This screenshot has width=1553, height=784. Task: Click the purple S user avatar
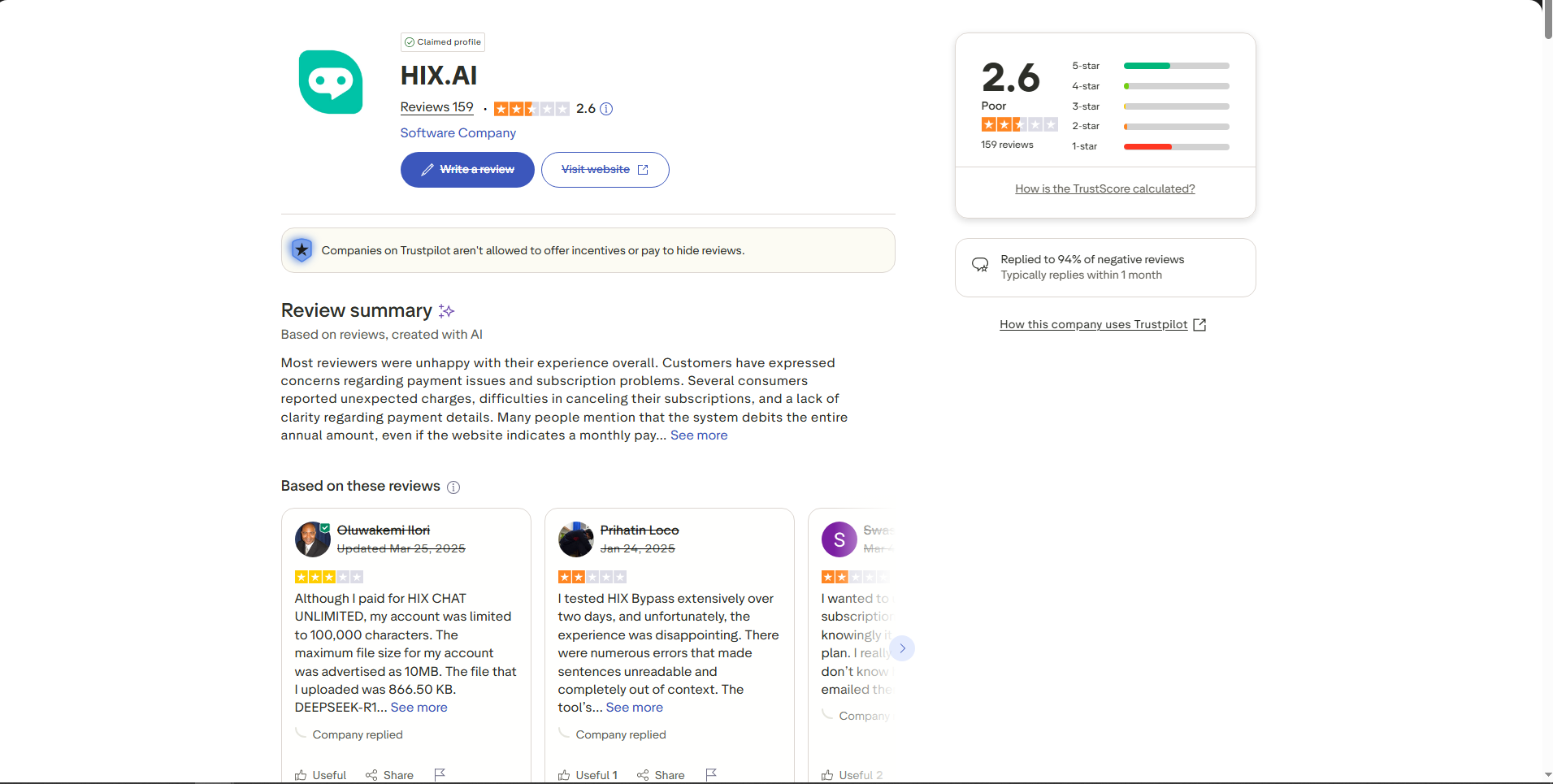(839, 539)
